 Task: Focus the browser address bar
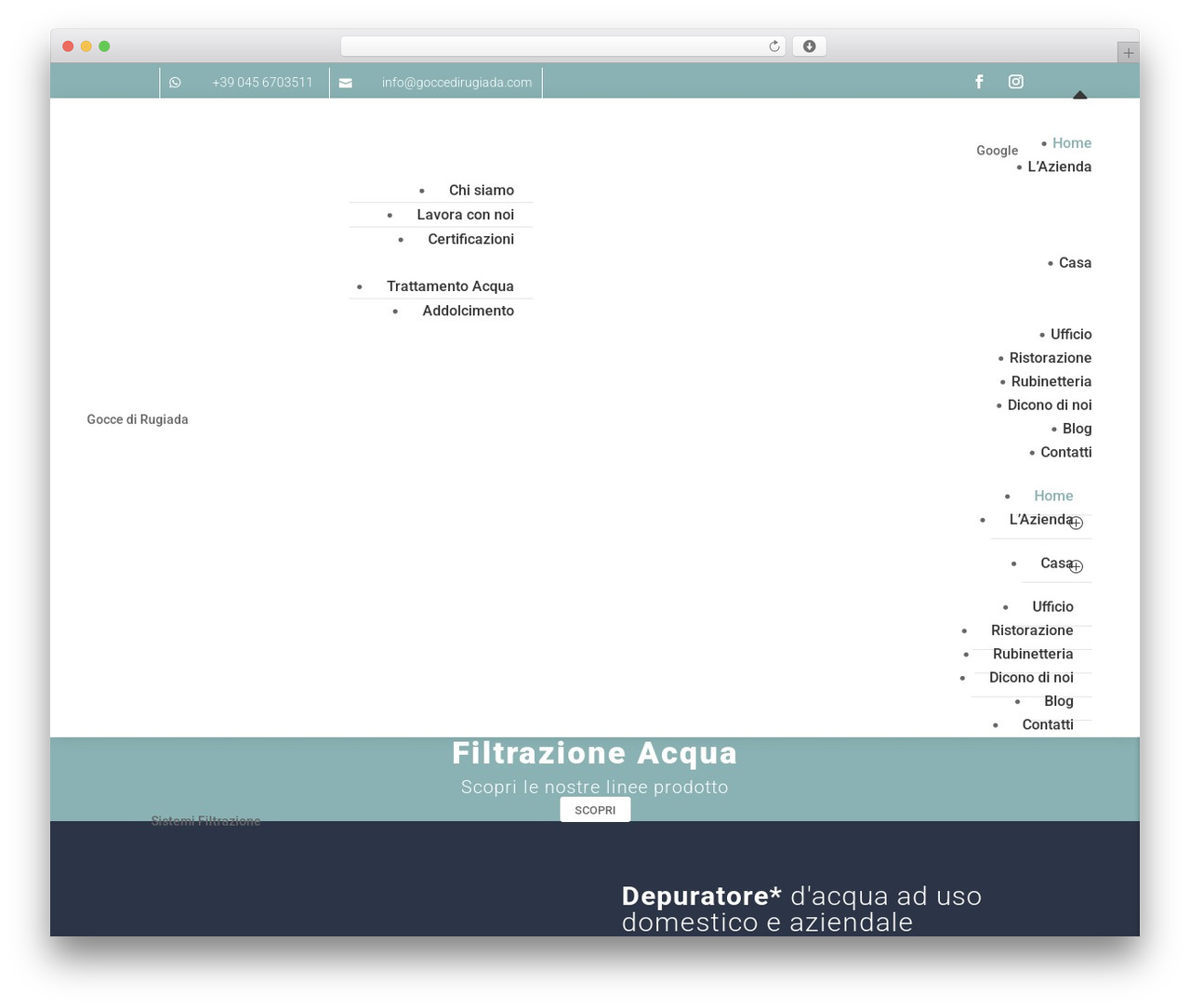click(562, 46)
